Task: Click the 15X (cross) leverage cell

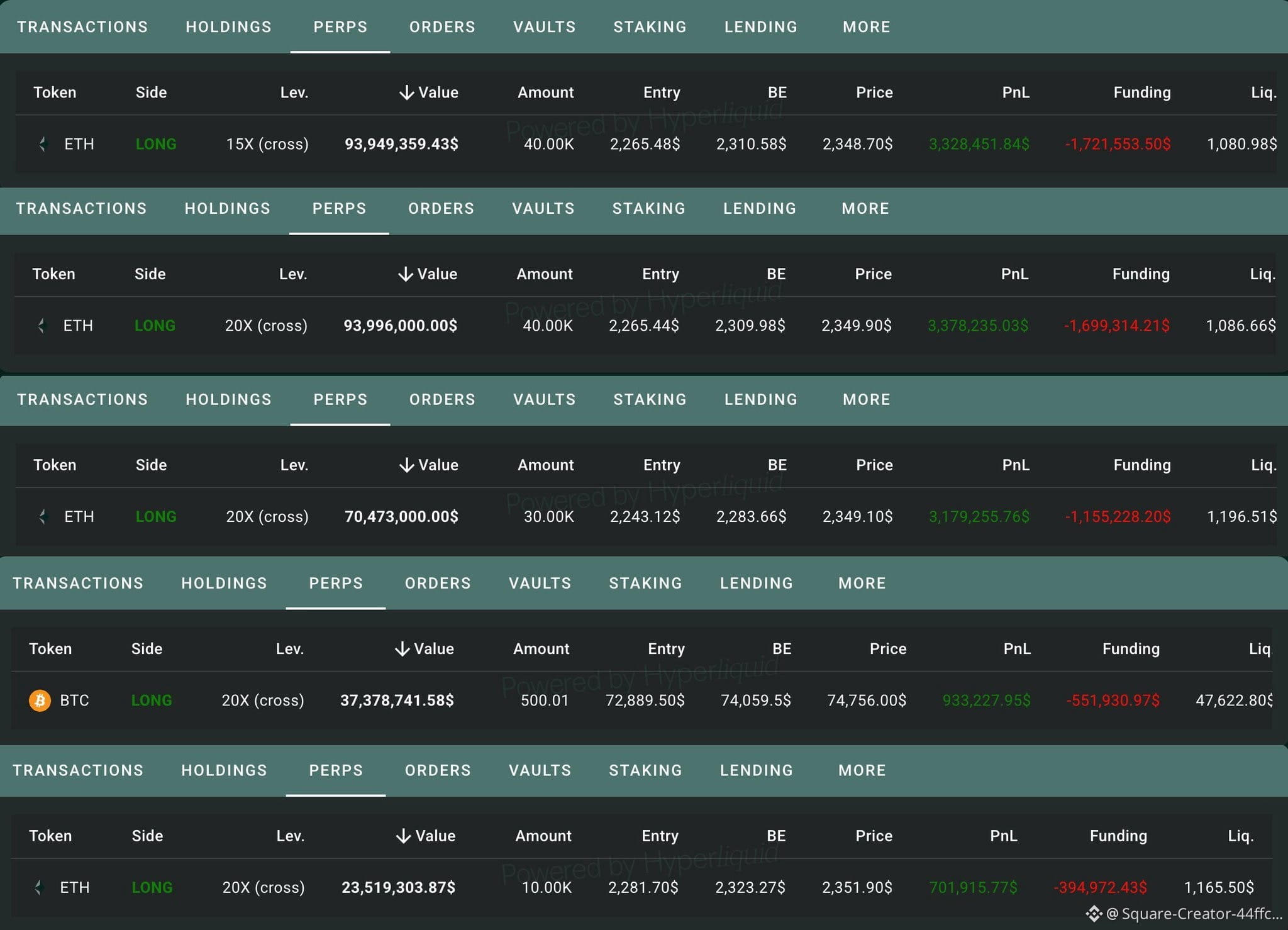Action: pyautogui.click(x=267, y=144)
